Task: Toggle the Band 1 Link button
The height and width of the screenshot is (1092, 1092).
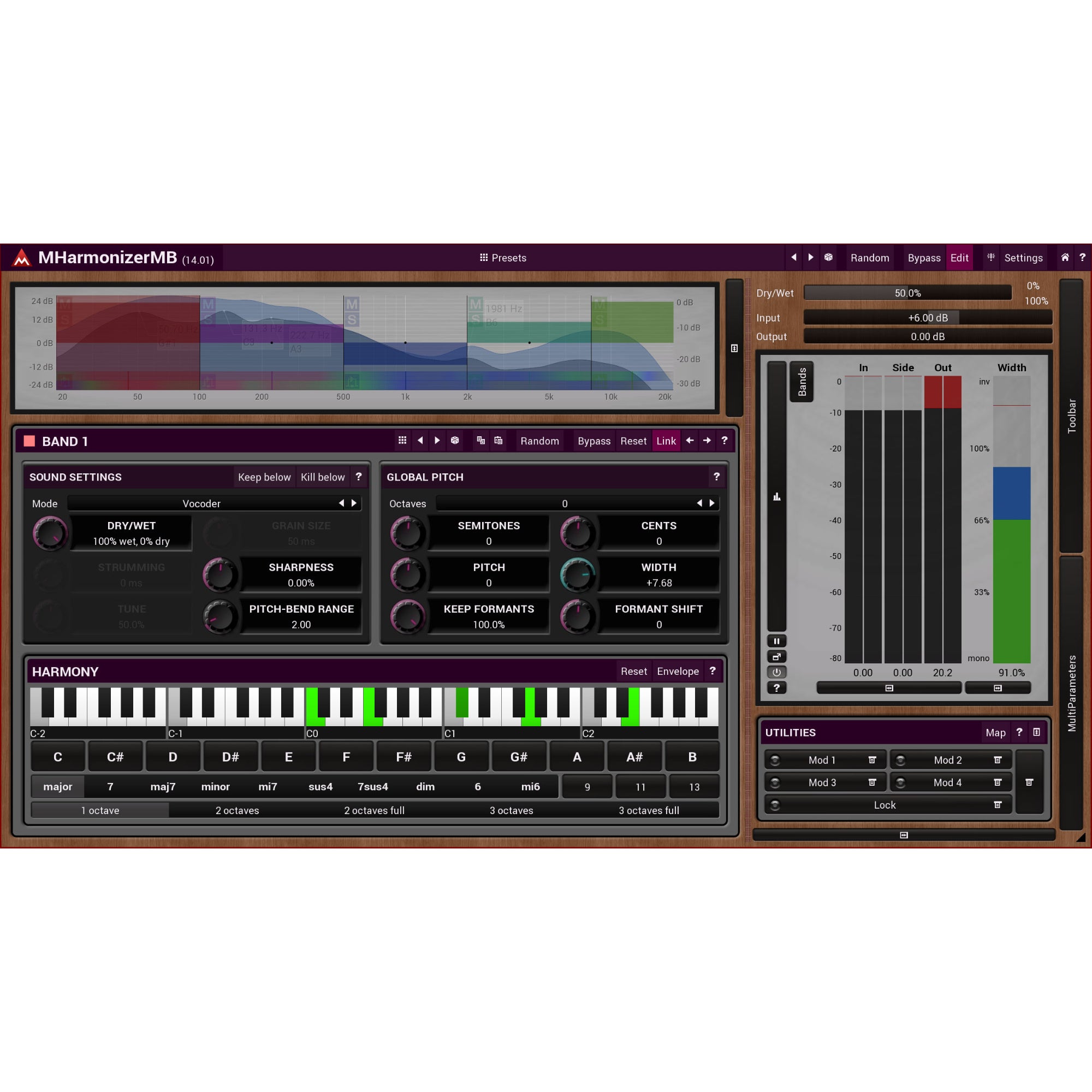Action: pos(666,441)
